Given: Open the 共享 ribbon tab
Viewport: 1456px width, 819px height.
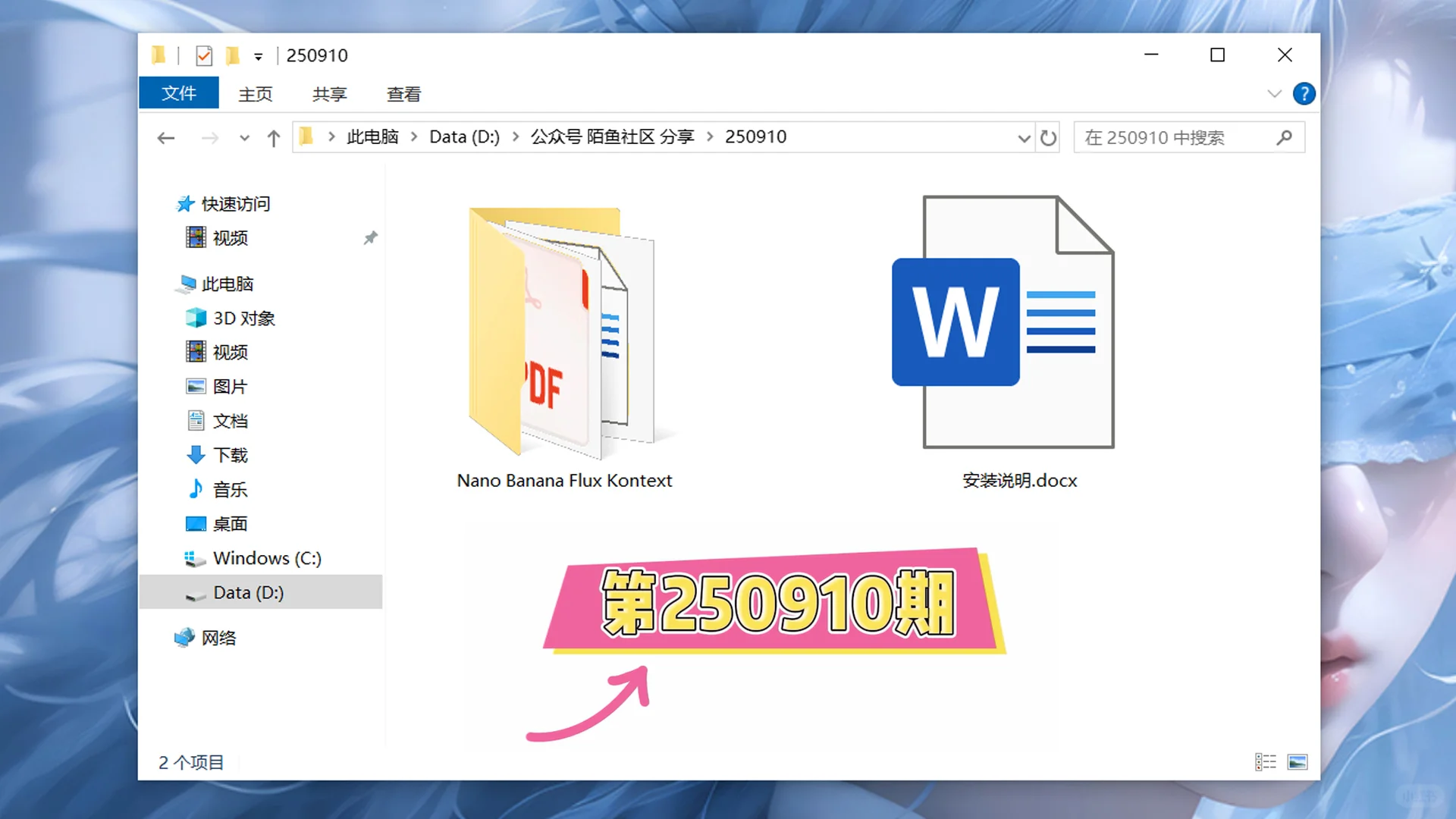Looking at the screenshot, I should (329, 94).
